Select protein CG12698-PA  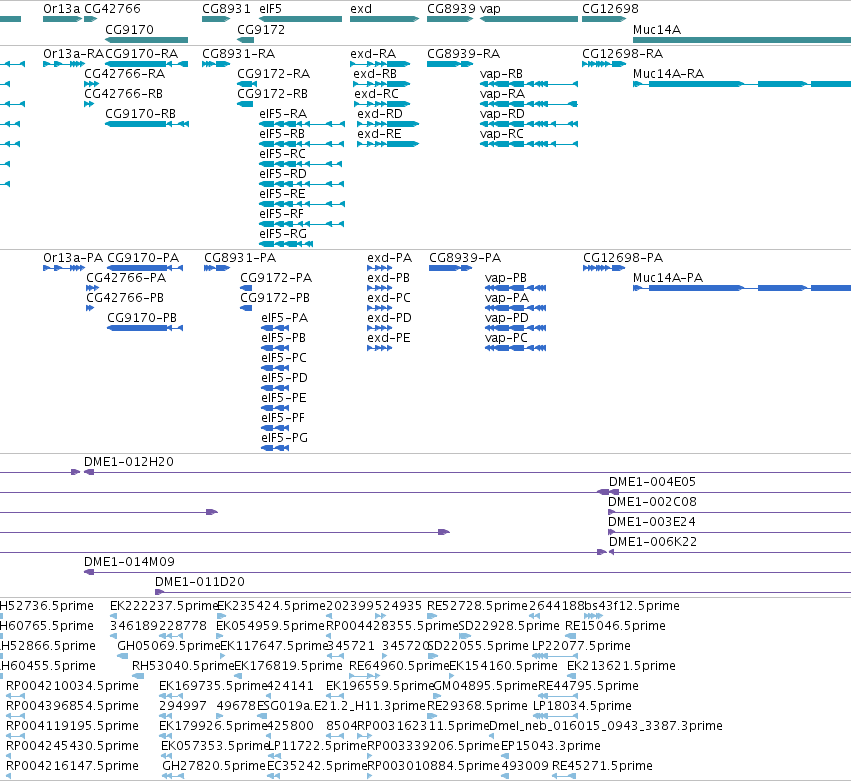pos(604,268)
